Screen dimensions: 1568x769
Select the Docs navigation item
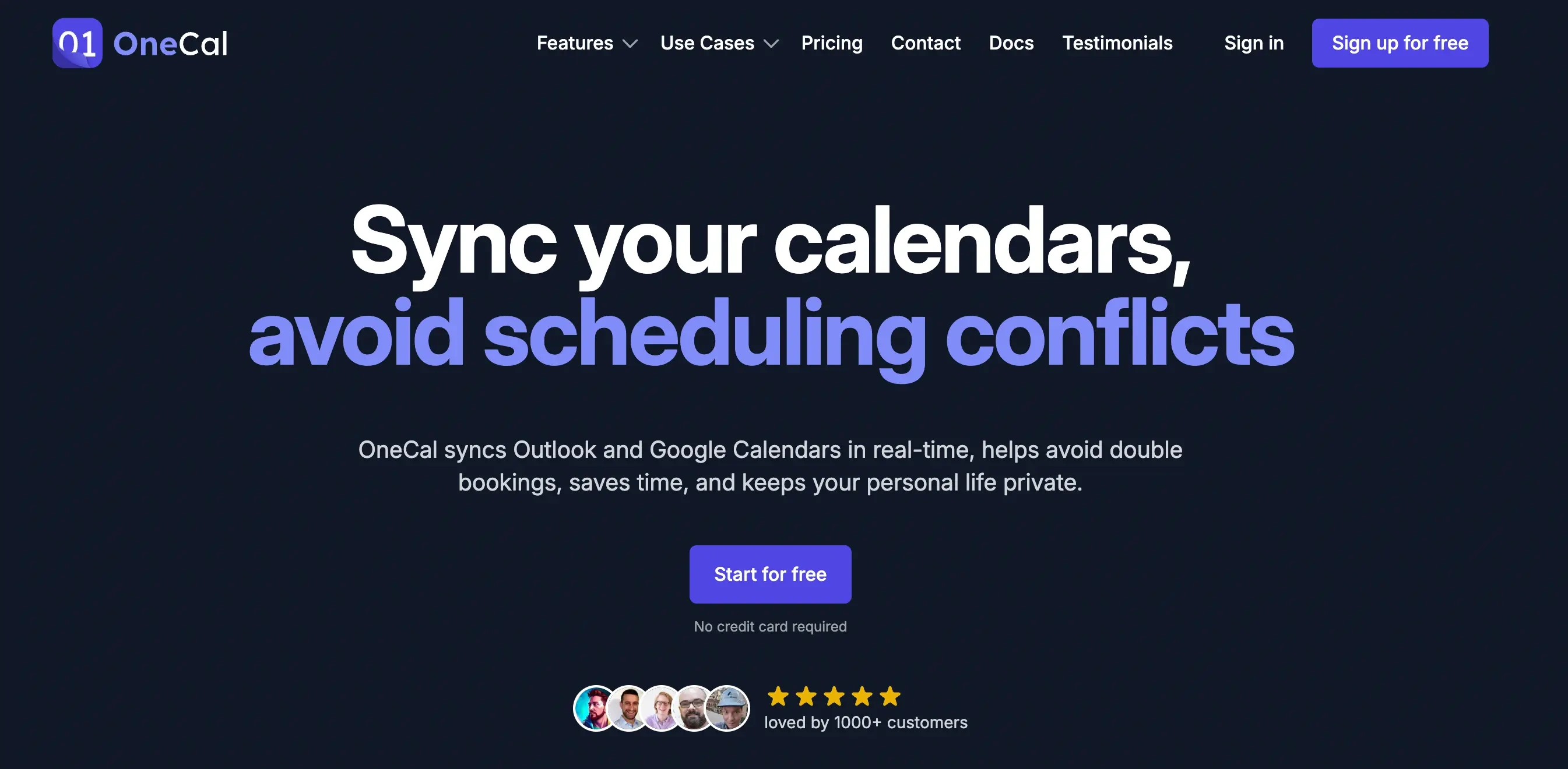pyautogui.click(x=1011, y=43)
